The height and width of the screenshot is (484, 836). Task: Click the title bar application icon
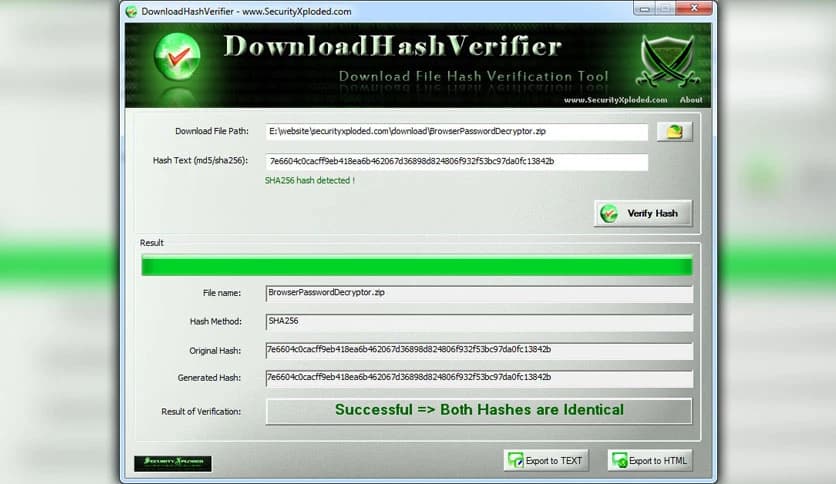coord(132,11)
